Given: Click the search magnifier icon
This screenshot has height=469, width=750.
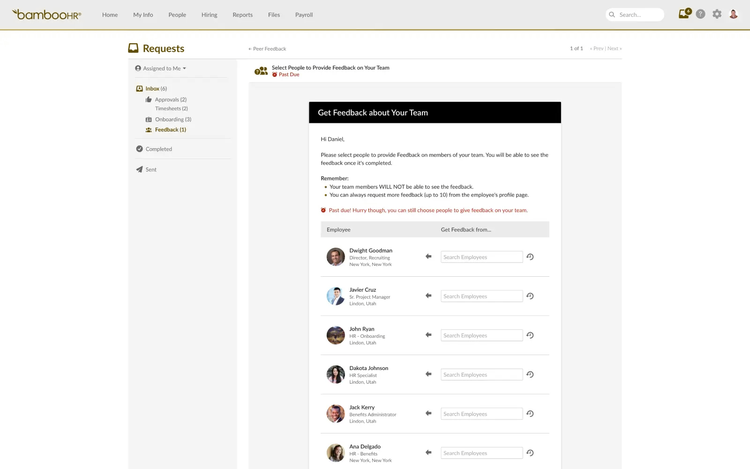Looking at the screenshot, I should (612, 15).
